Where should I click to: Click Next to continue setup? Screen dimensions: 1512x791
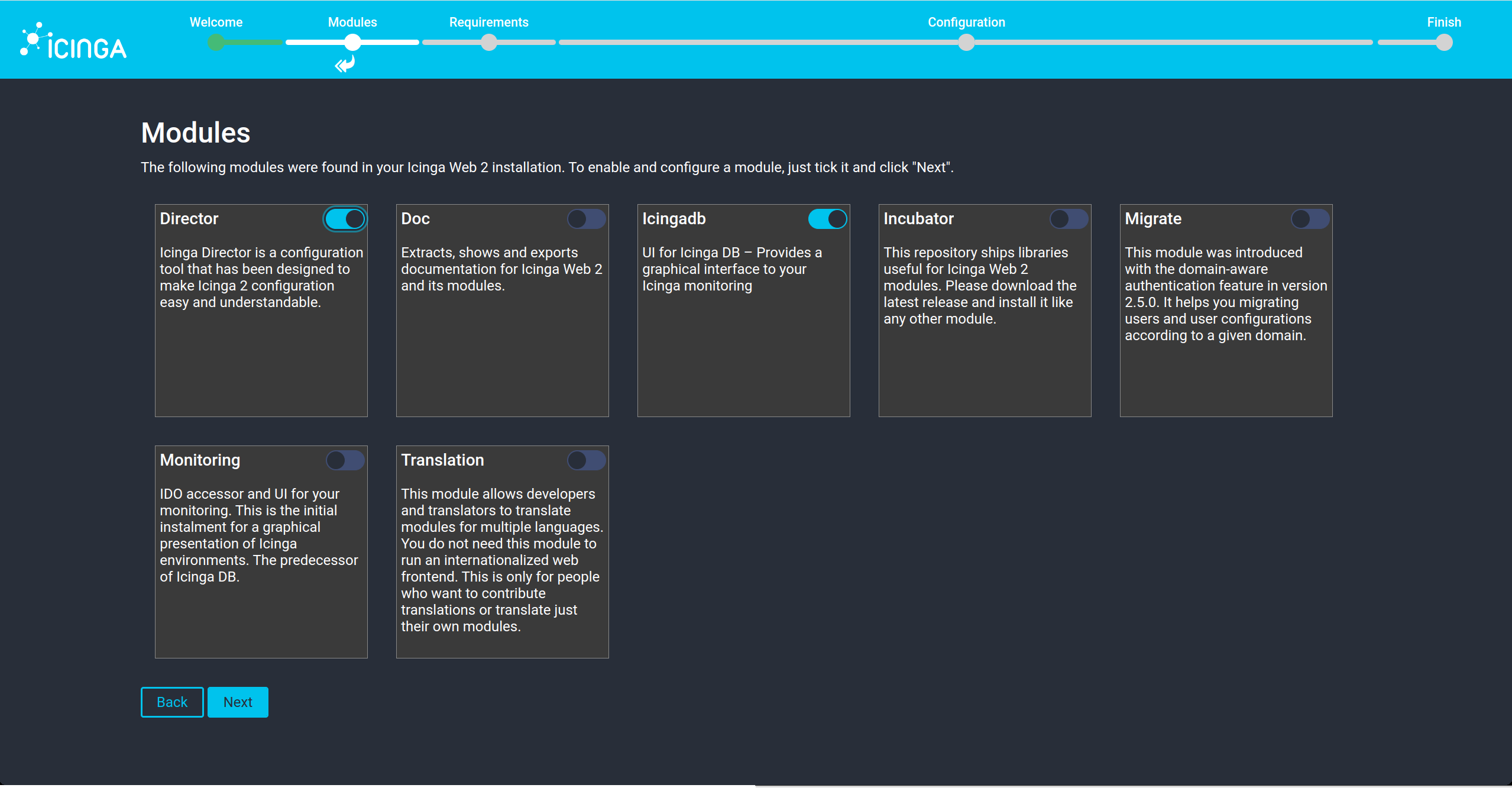(x=238, y=702)
